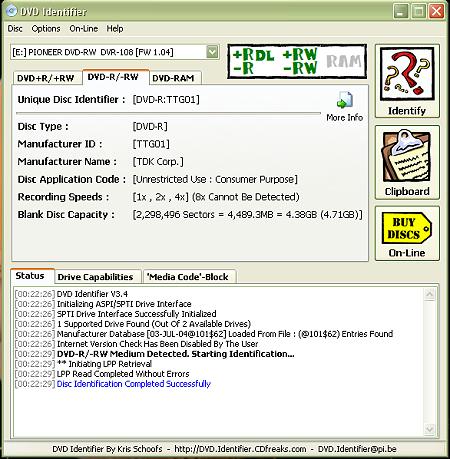Open the Options menu
Screen dimensions: 450x459
[46, 29]
